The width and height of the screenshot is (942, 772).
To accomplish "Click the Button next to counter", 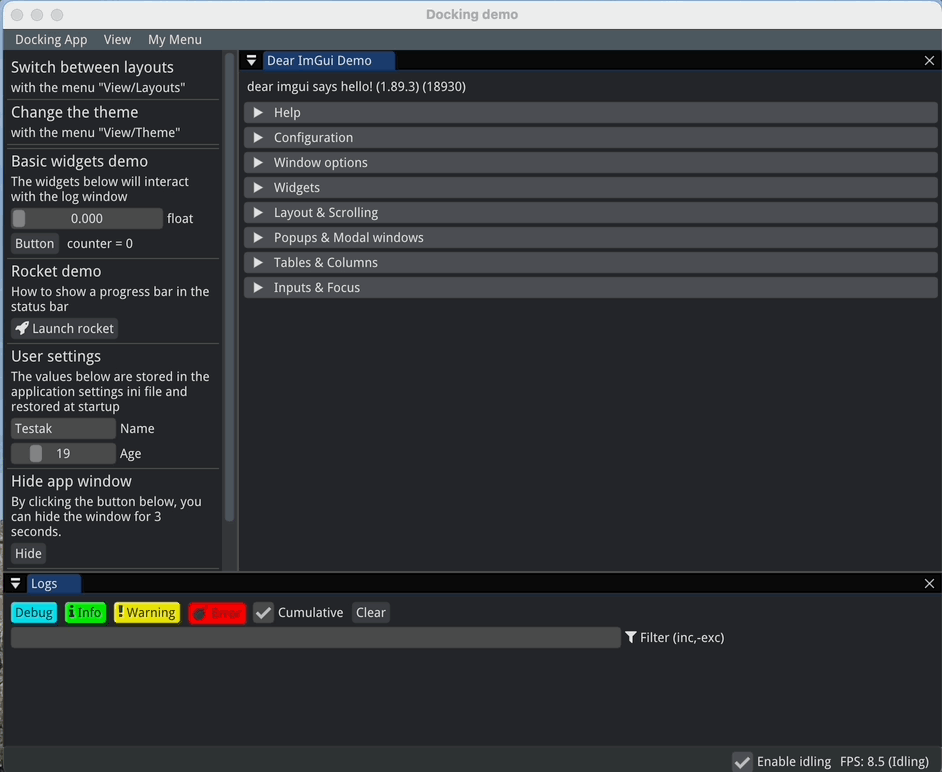I will click(35, 243).
